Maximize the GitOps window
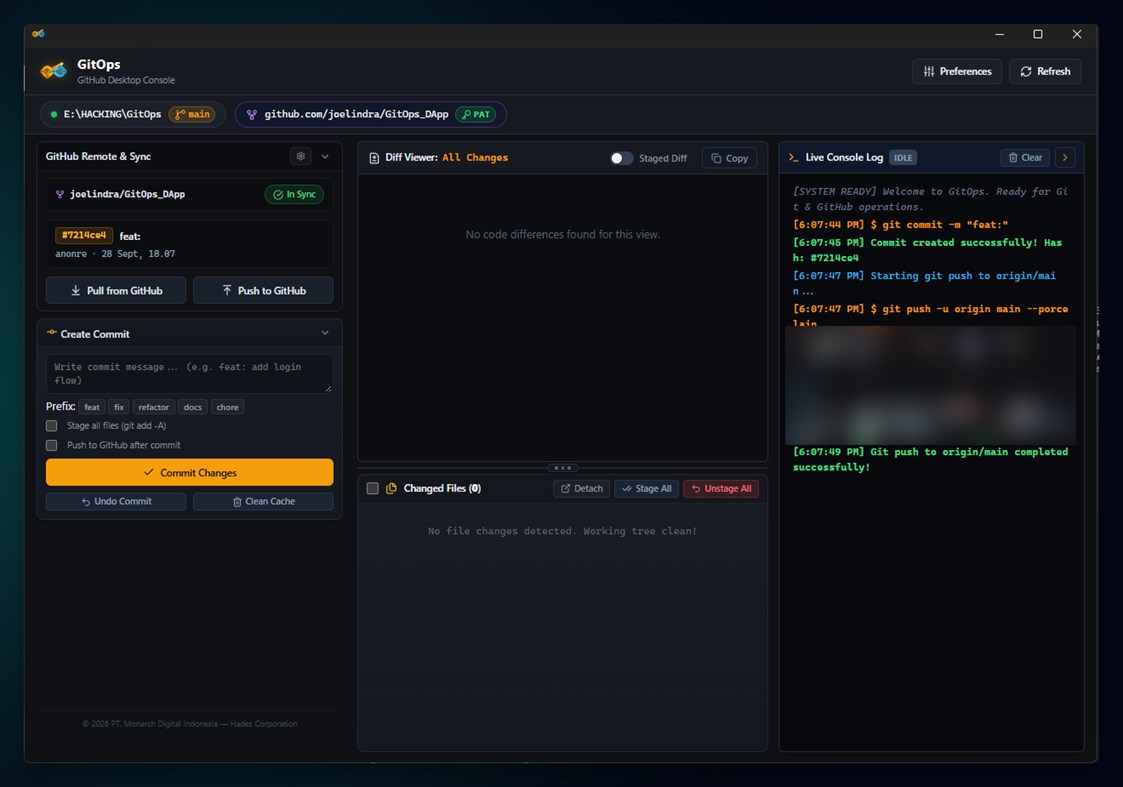Screen dimensions: 1123x787 tap(1038, 34)
